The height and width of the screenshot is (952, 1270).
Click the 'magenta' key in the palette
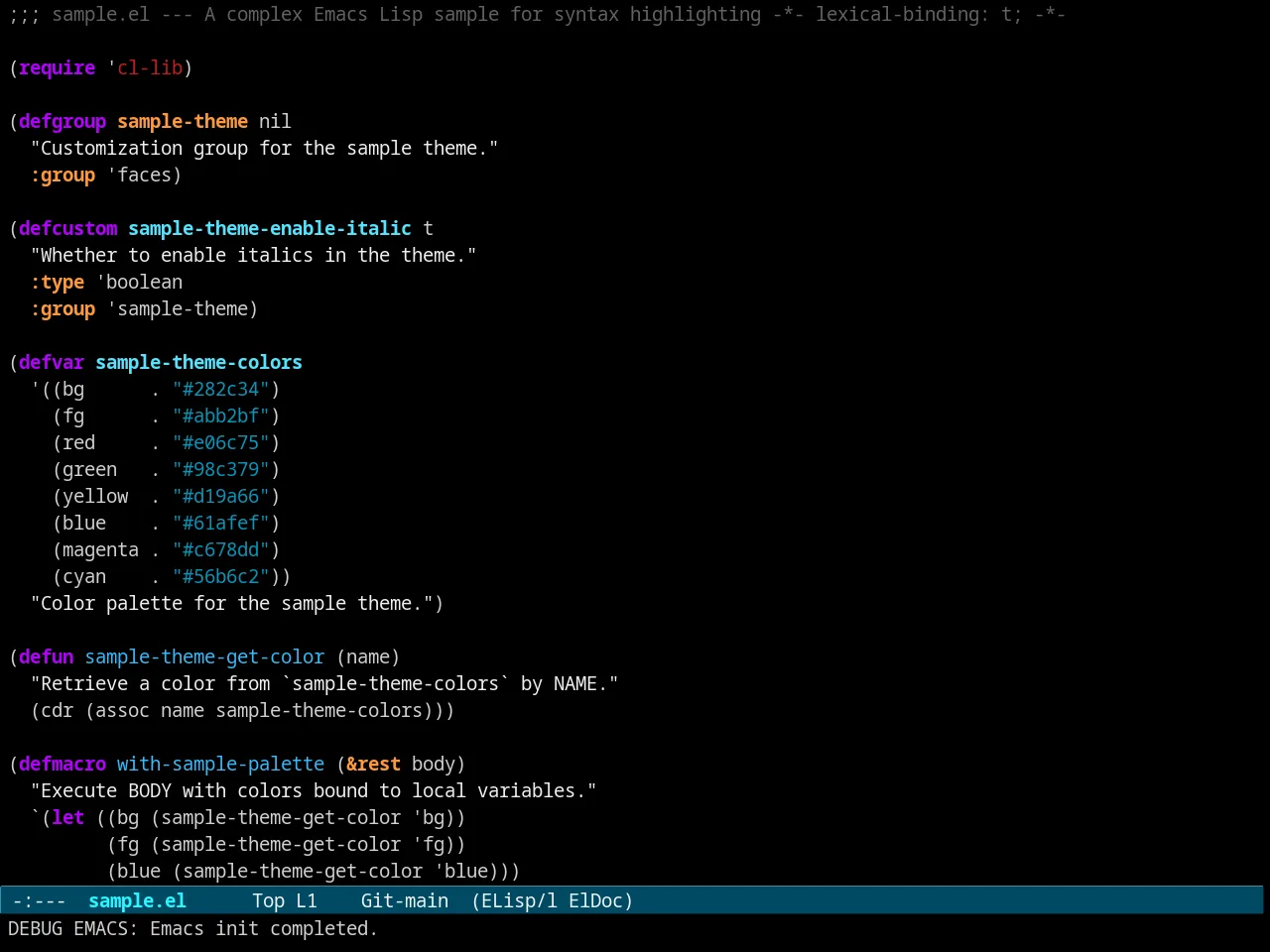pyautogui.click(x=101, y=549)
